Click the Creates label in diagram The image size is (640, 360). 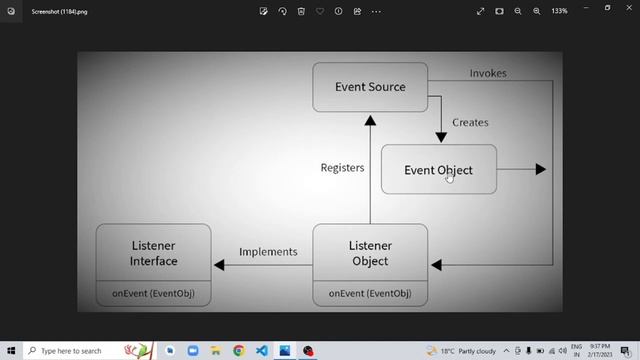(470, 122)
